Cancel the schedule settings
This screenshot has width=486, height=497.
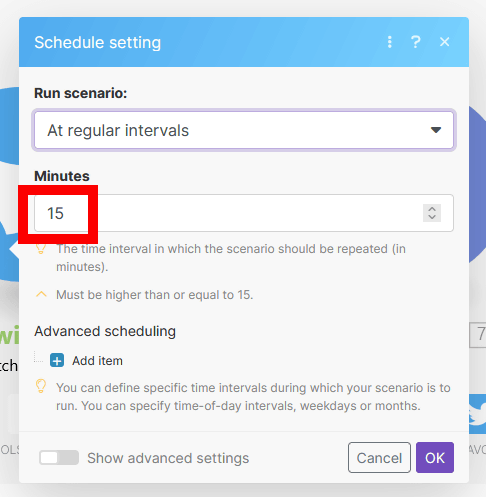379,458
